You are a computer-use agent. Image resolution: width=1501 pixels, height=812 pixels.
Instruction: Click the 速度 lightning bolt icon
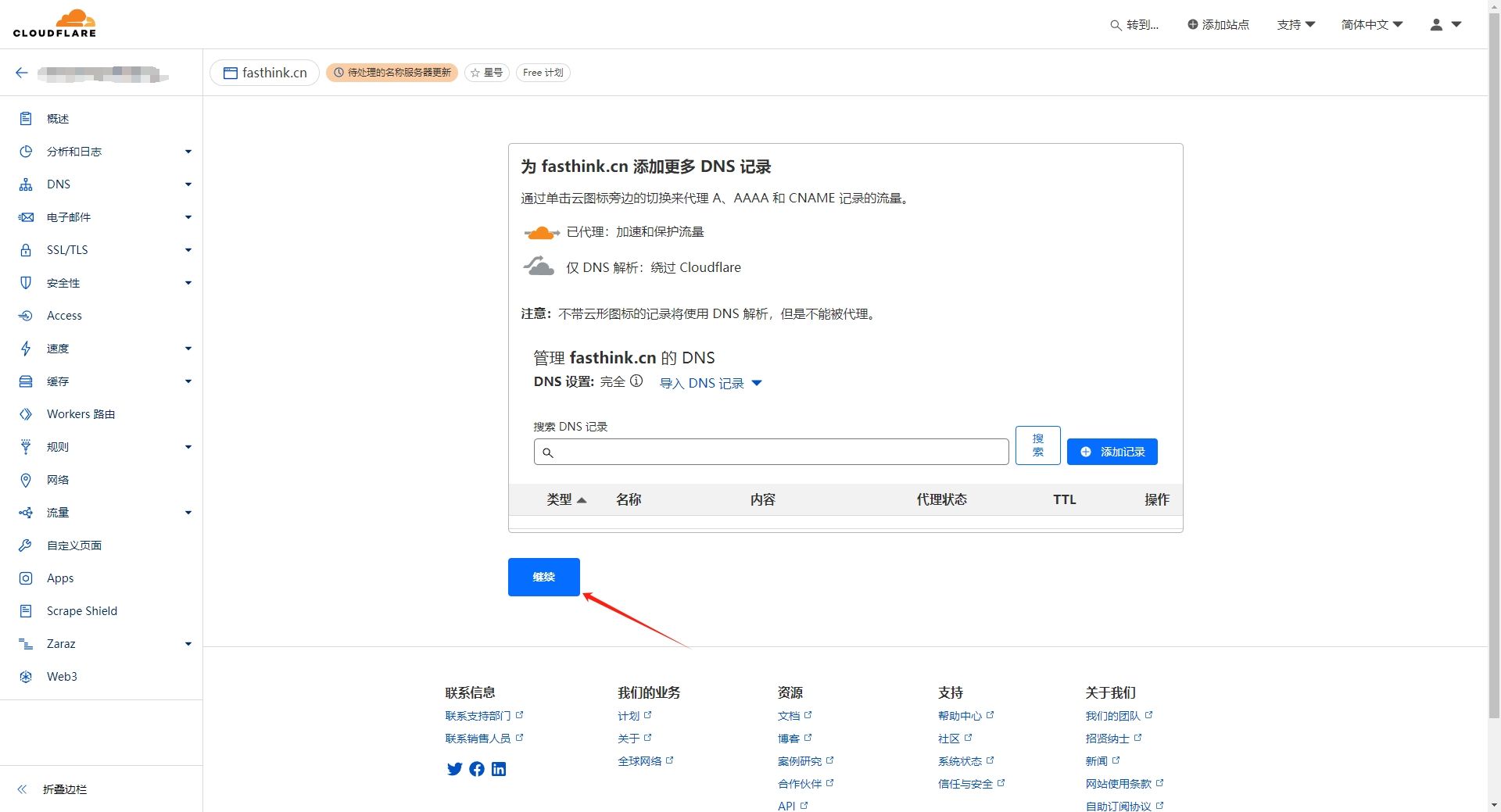[26, 349]
